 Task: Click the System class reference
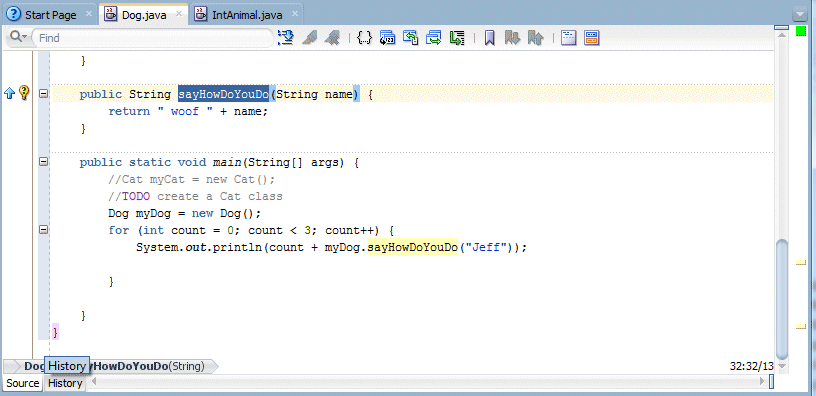coord(157,247)
